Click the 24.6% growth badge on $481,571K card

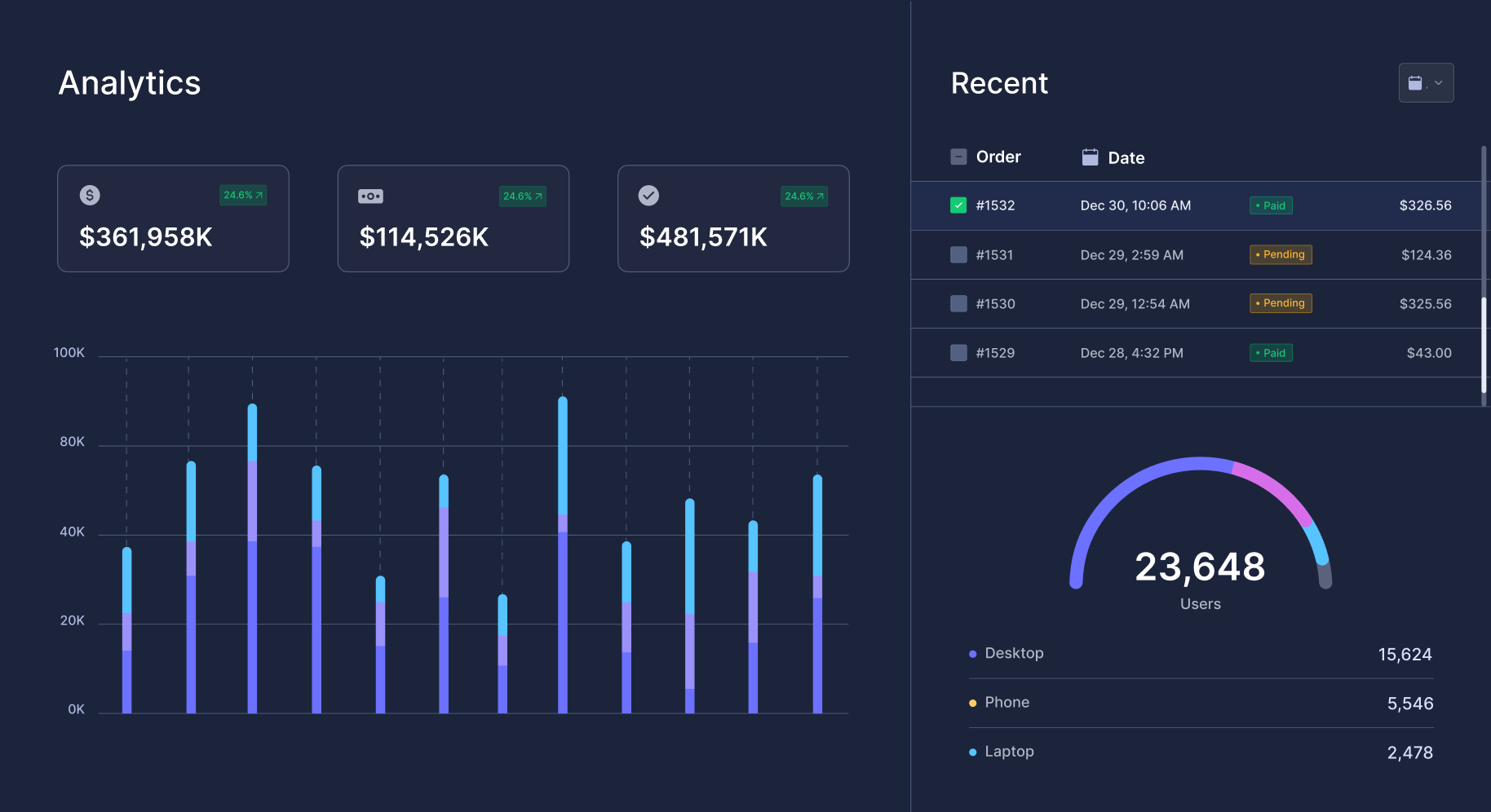pos(803,196)
